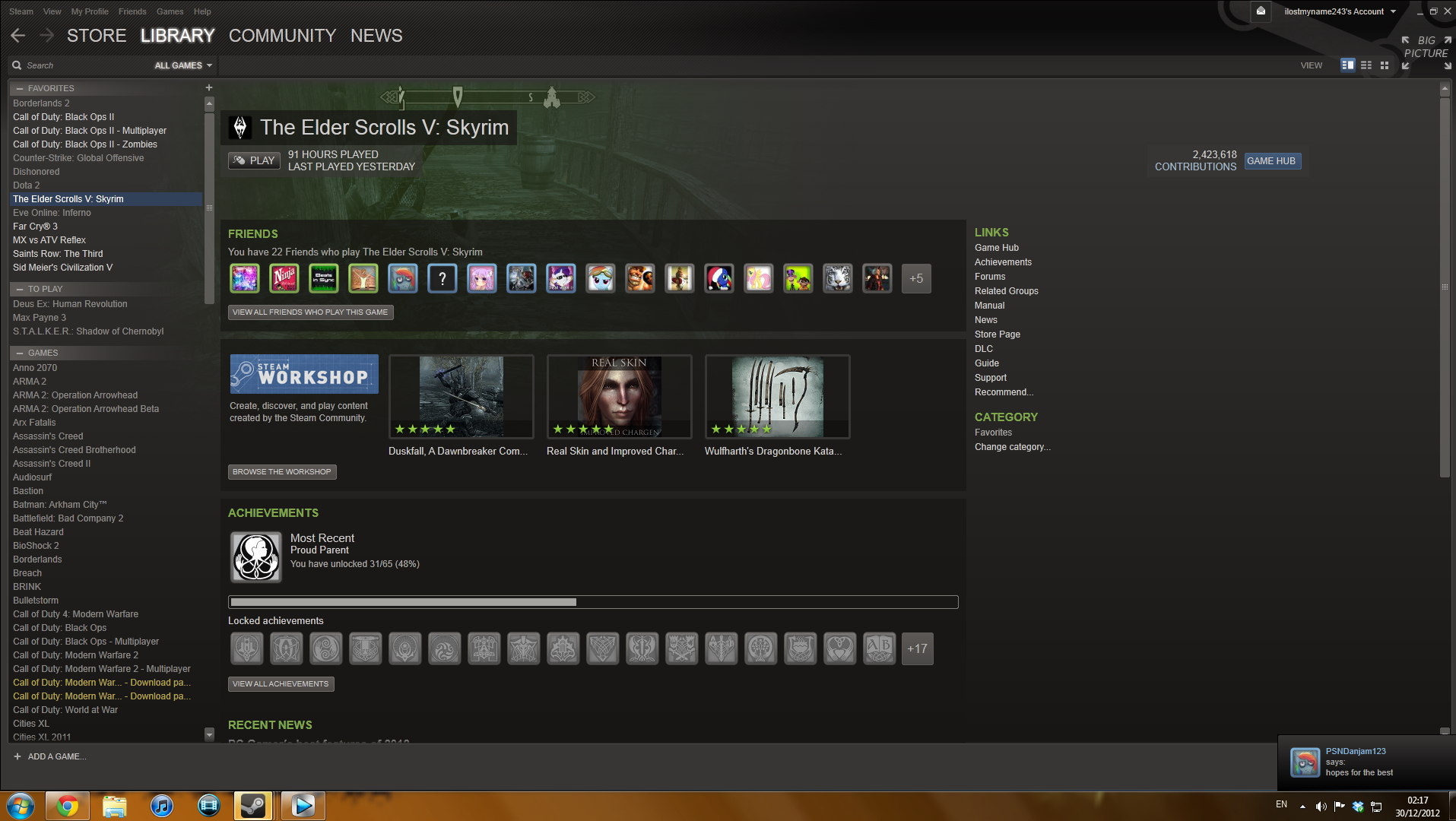Select Dota 2 in the game list

106,185
